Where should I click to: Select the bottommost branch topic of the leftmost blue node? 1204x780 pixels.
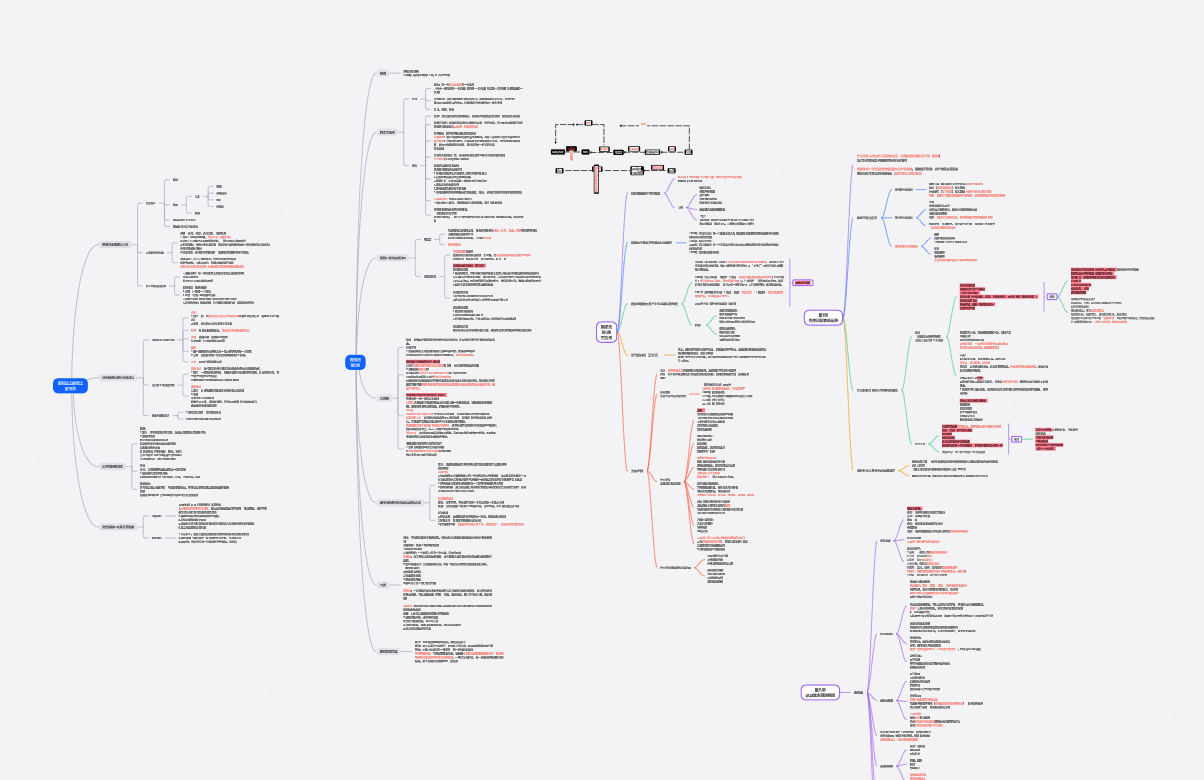coord(117,527)
